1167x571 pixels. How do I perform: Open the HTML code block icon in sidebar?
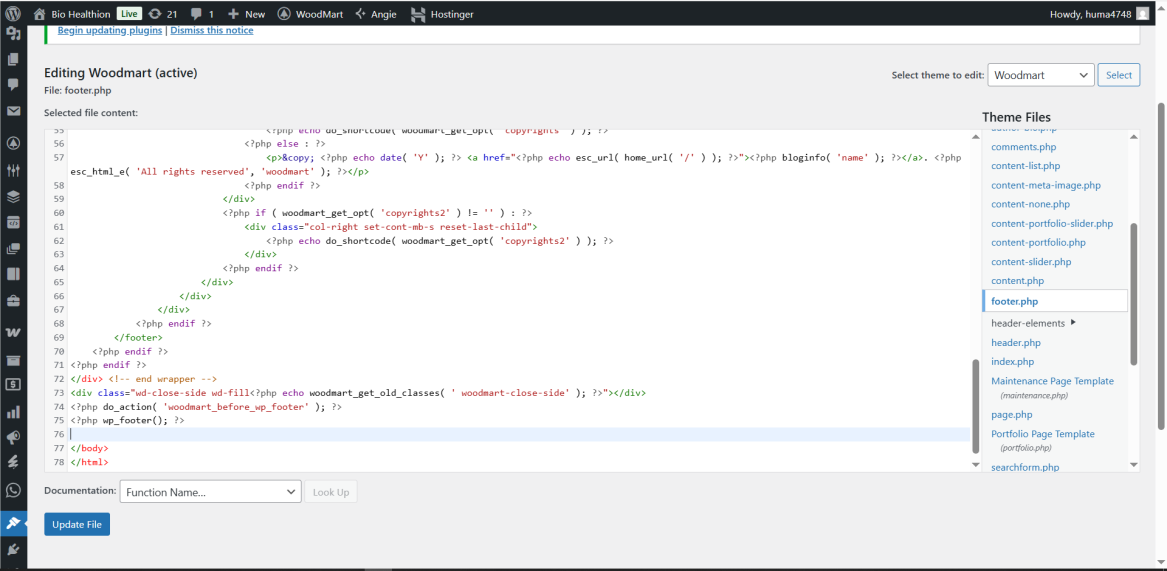click(x=13, y=222)
